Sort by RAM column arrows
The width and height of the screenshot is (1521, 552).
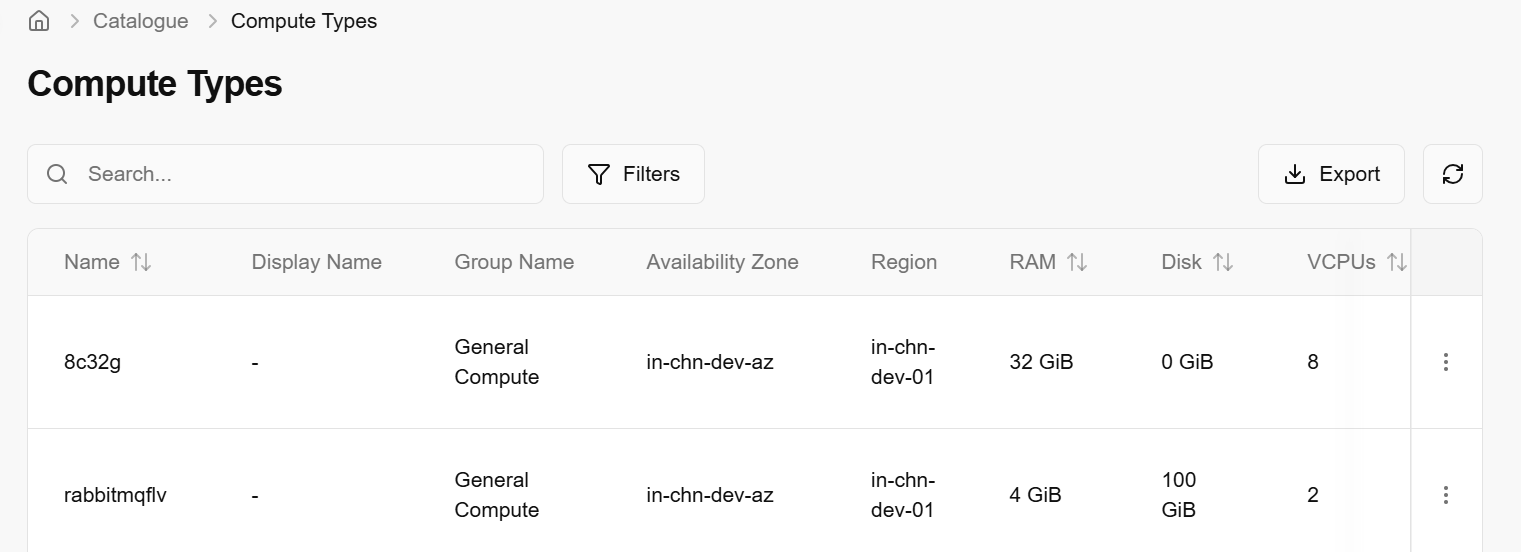click(1077, 262)
